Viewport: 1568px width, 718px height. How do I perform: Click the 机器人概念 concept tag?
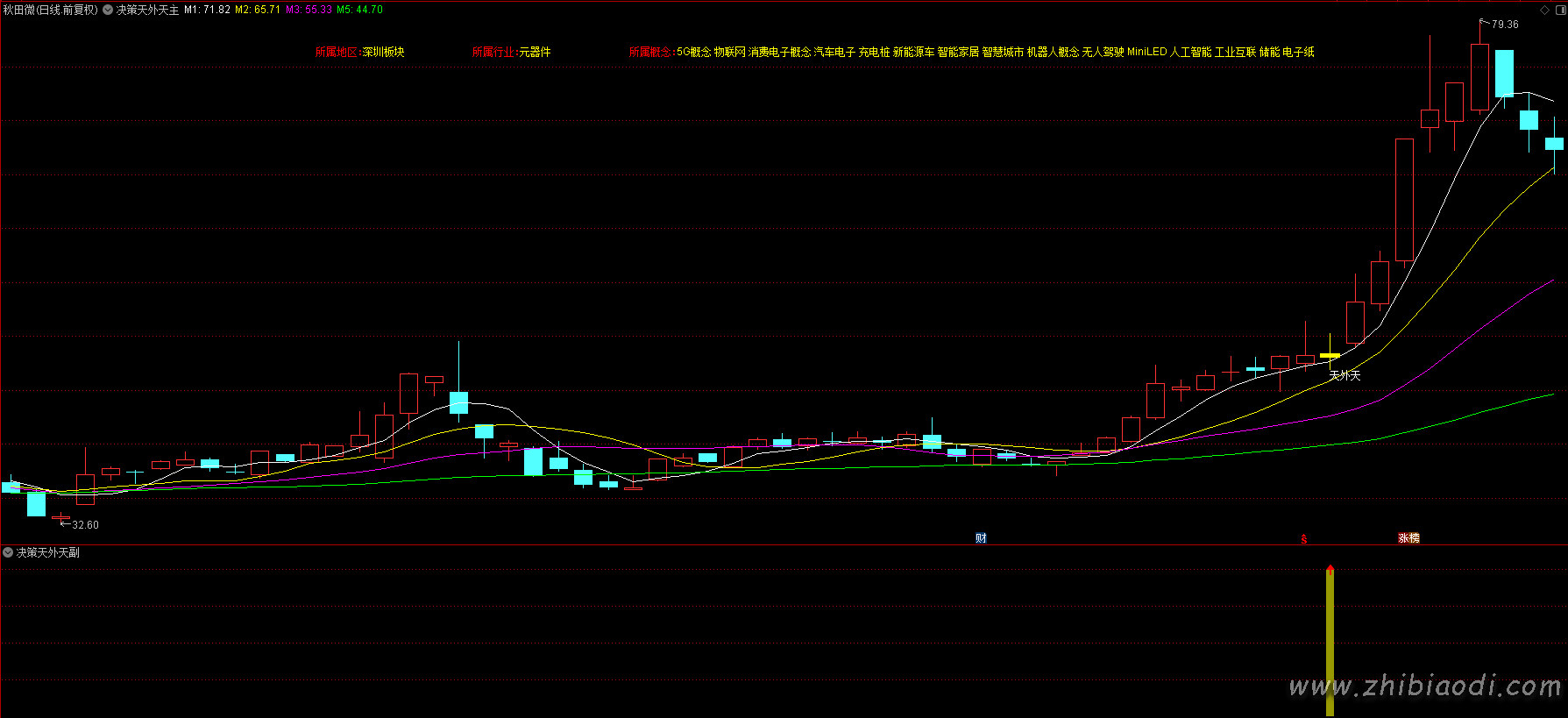[1053, 53]
